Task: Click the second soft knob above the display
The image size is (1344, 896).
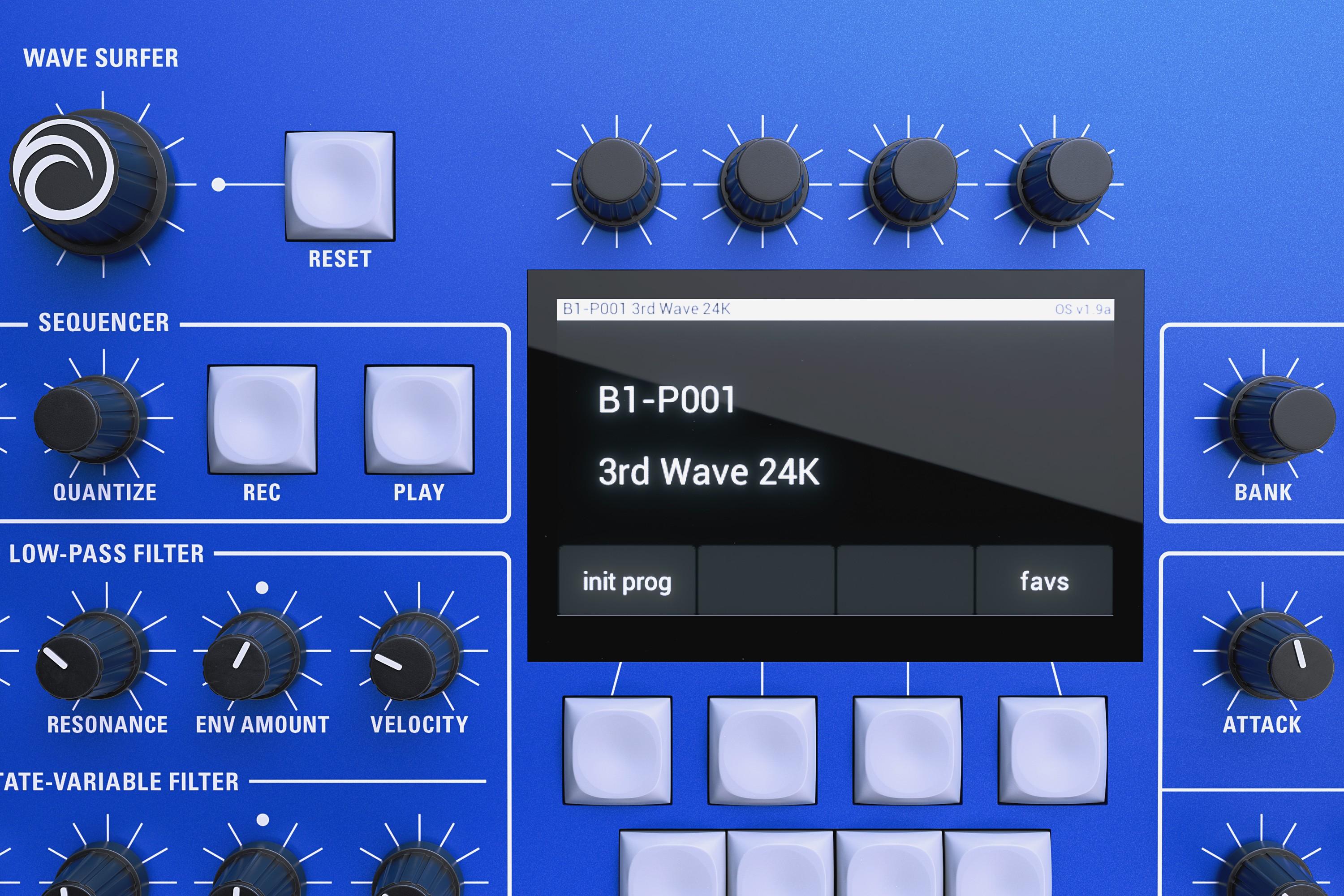Action: coord(763,182)
